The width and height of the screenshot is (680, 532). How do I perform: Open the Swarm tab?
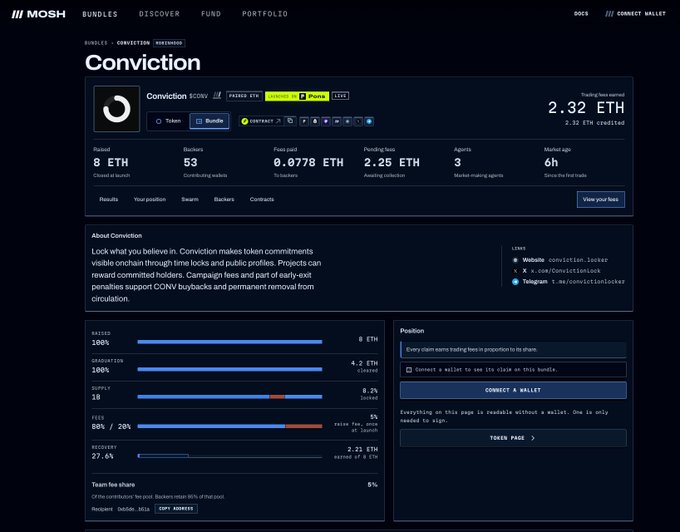pos(190,199)
